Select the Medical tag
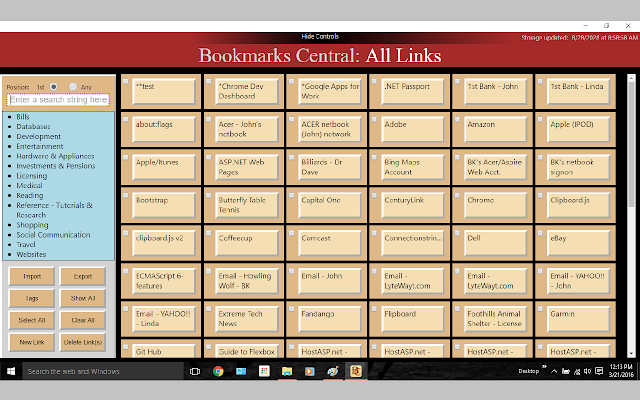640x400 pixels. [x=29, y=185]
